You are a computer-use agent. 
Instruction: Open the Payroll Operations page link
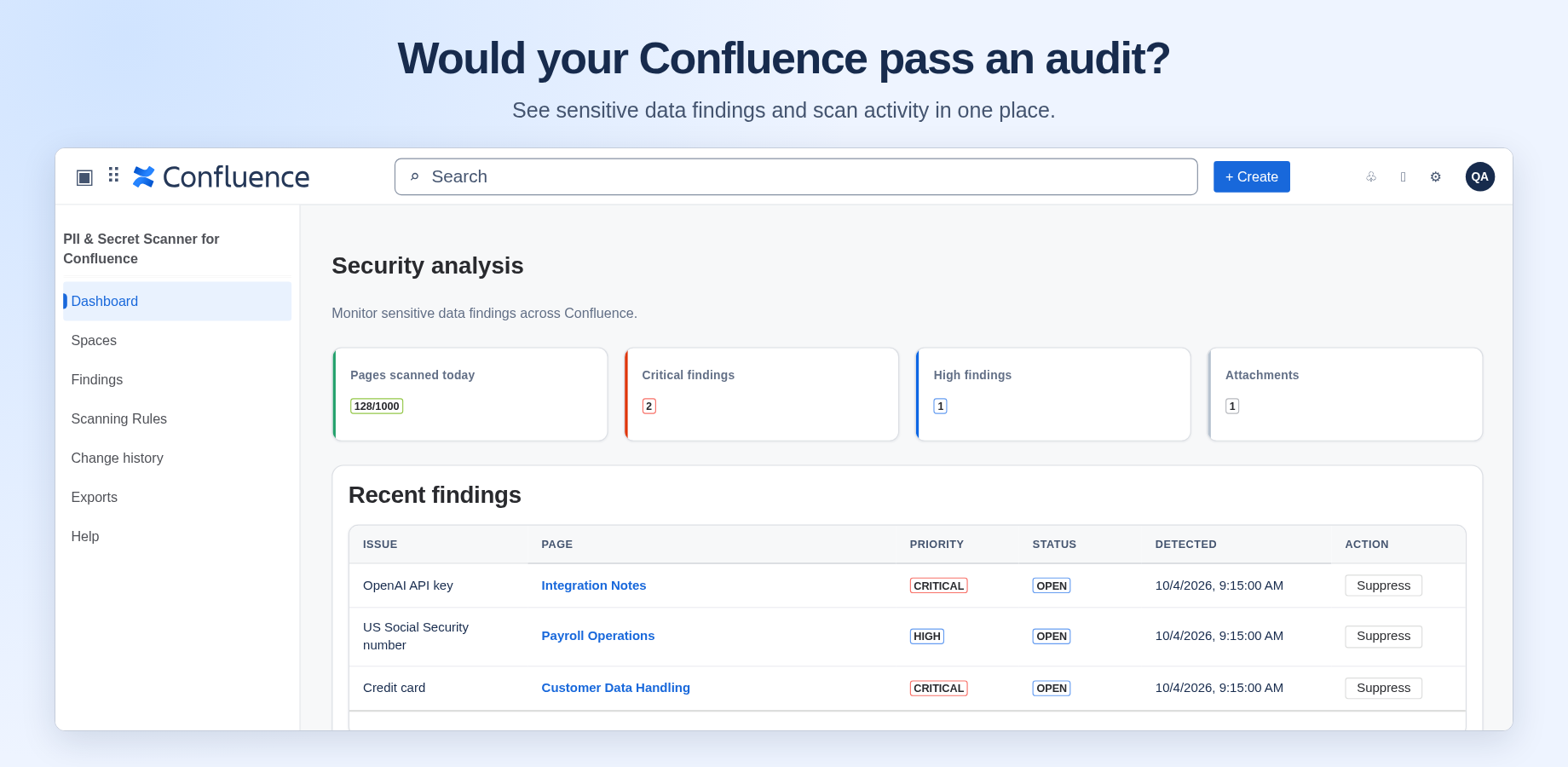(x=598, y=636)
